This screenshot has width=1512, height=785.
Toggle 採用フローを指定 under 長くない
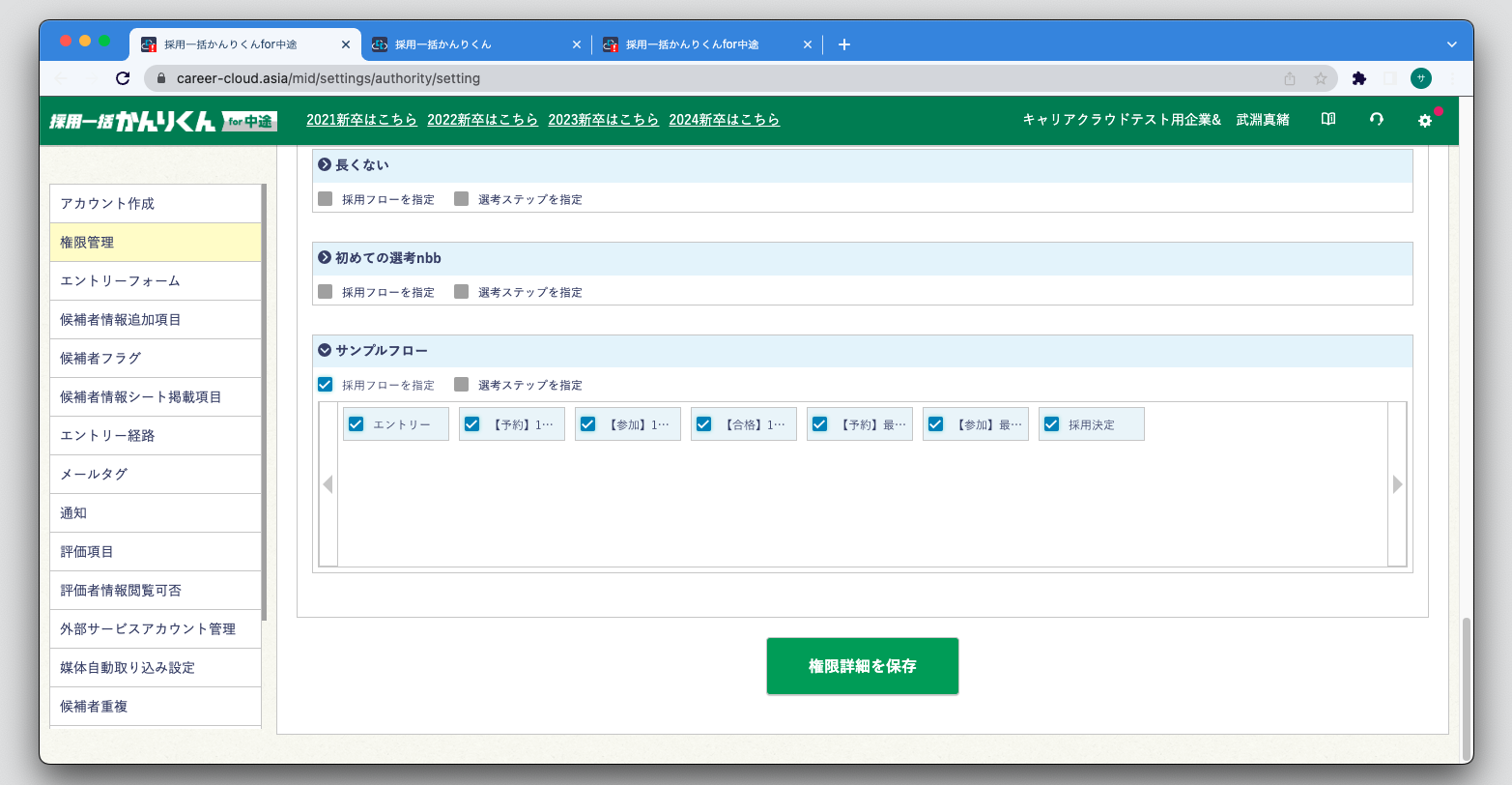pyautogui.click(x=326, y=199)
